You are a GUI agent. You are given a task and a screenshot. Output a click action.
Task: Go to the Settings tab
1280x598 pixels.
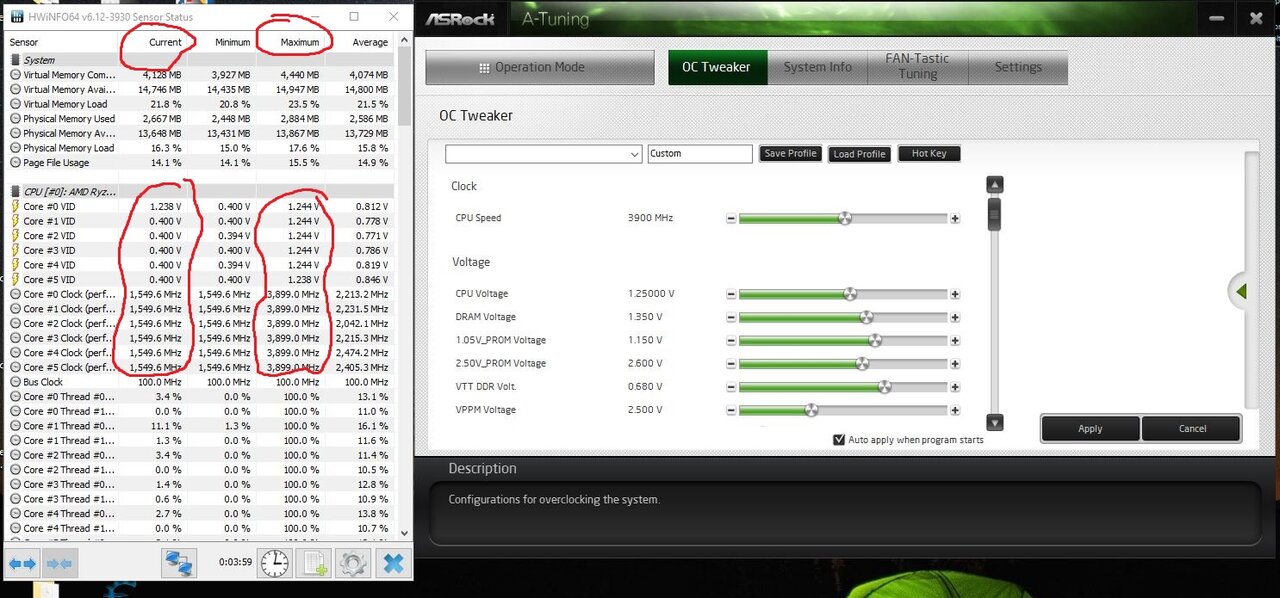(1018, 67)
